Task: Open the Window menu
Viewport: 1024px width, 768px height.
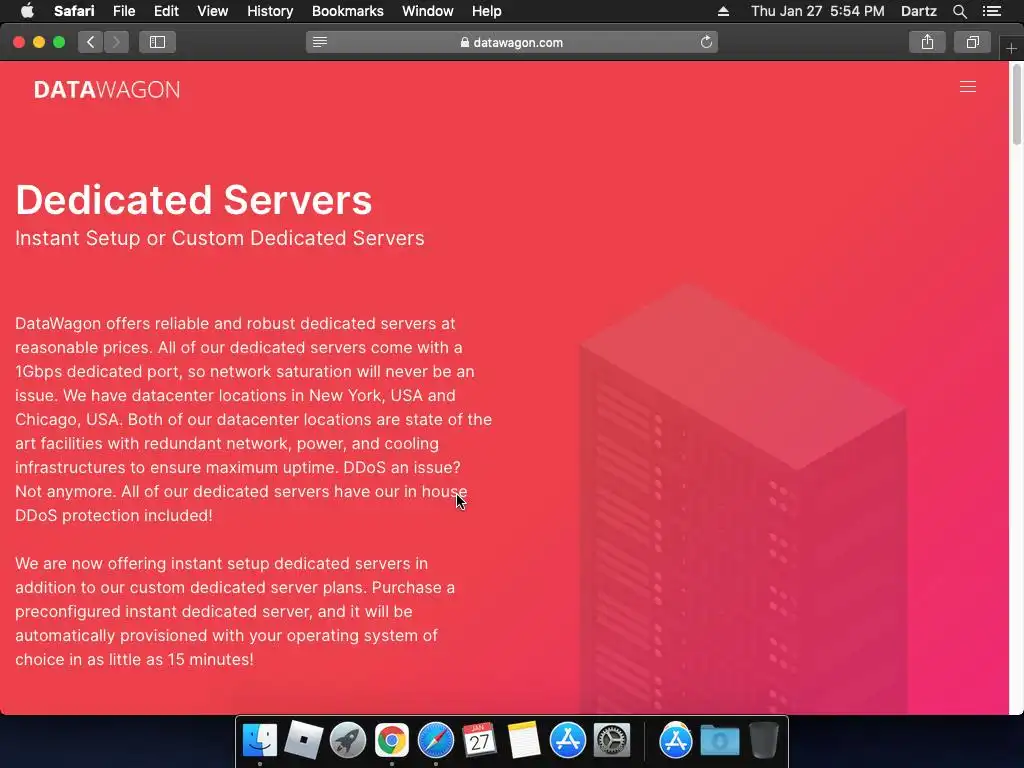Action: coord(428,11)
